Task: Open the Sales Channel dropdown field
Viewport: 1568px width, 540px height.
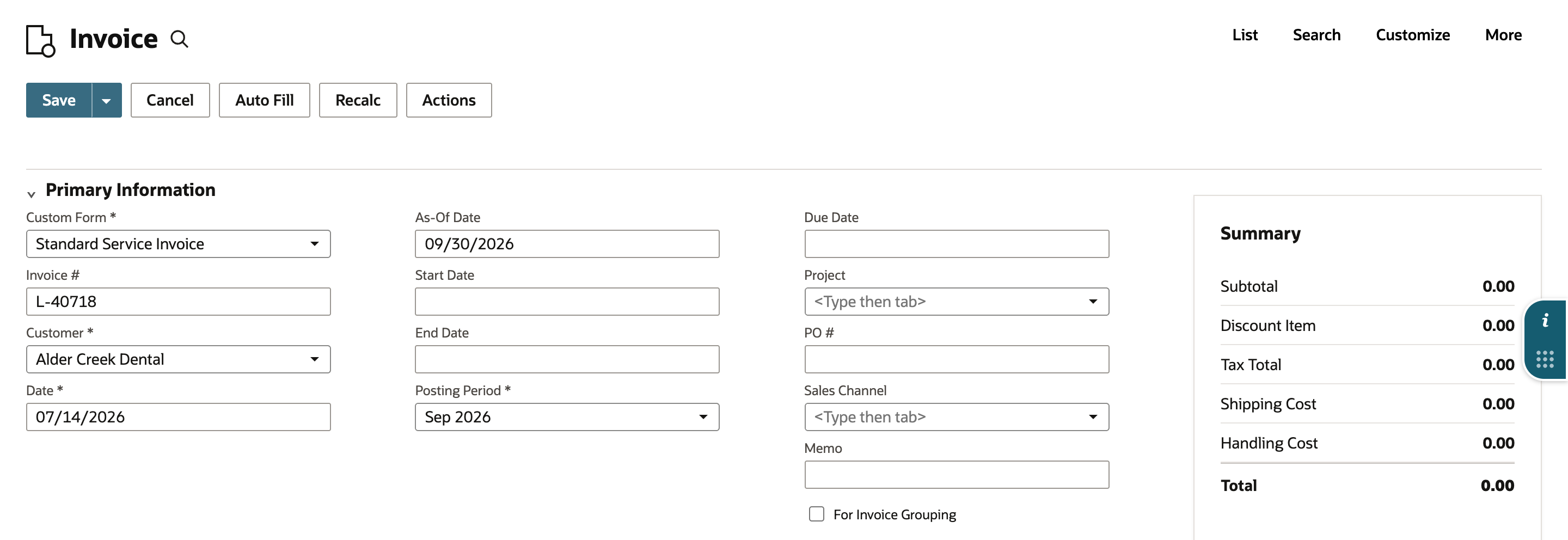Action: (956, 417)
